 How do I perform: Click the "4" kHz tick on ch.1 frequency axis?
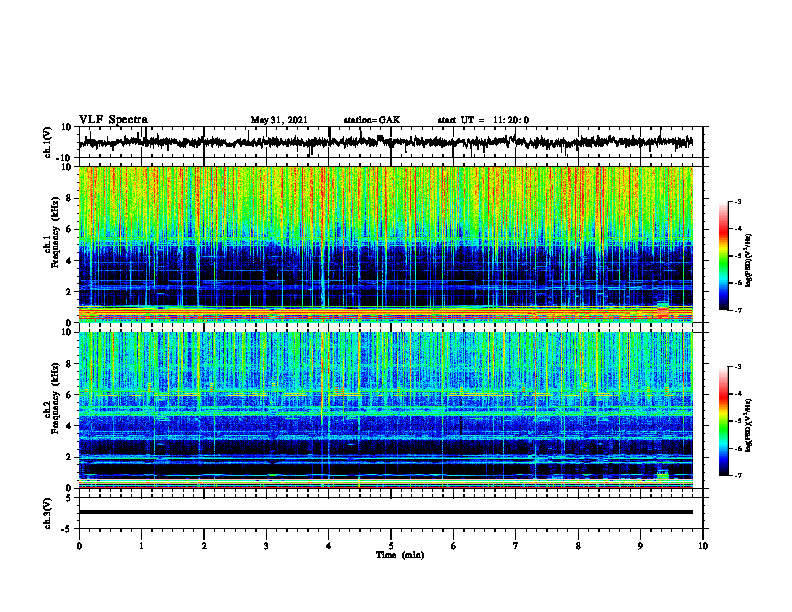tap(70, 261)
